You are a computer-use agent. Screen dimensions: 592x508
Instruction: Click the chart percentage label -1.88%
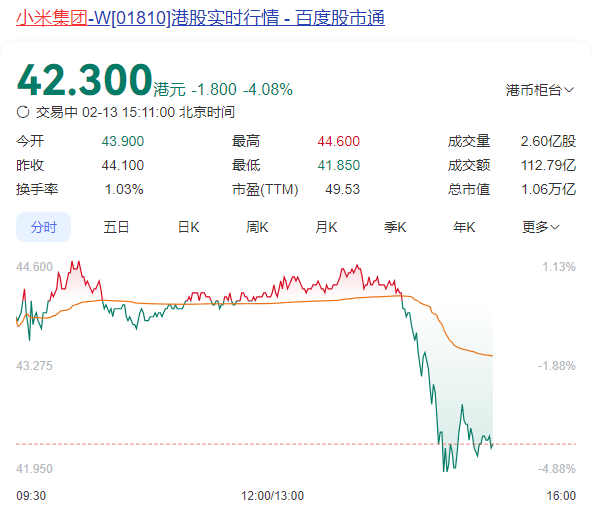coord(557,366)
